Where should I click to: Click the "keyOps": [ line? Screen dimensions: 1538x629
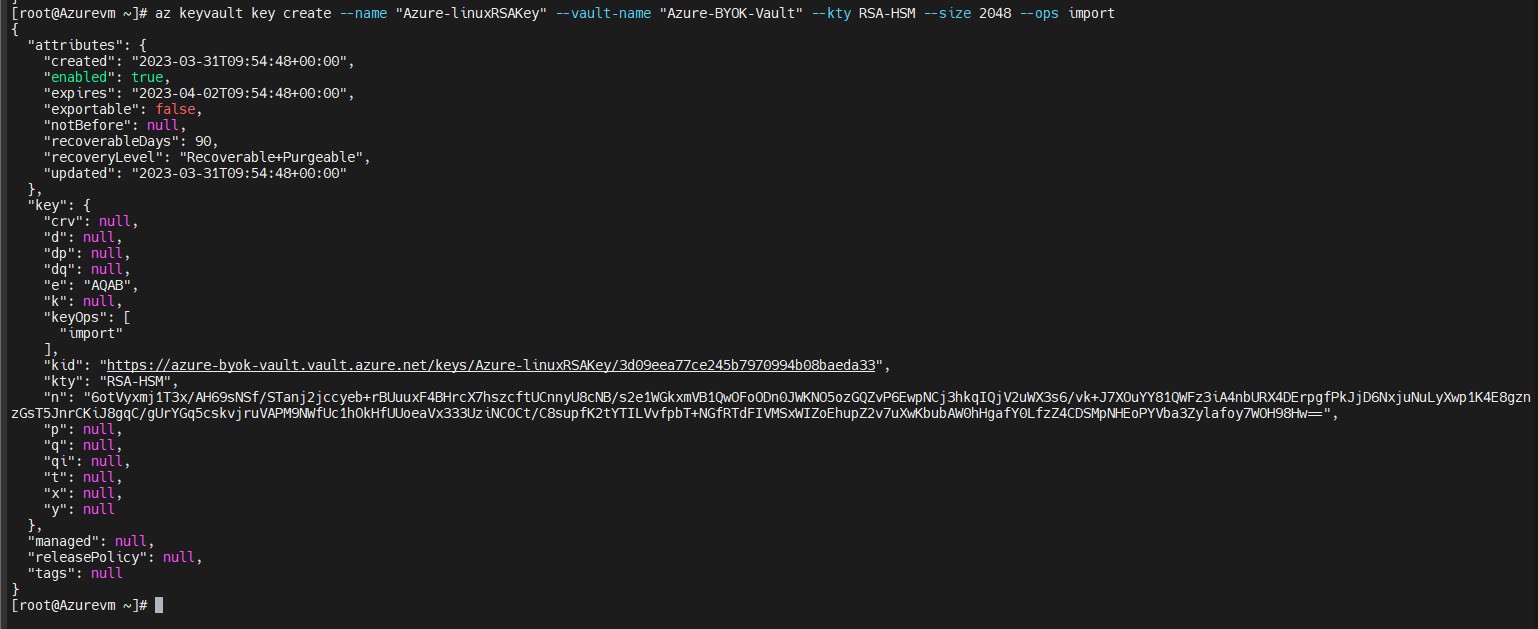click(x=87, y=317)
